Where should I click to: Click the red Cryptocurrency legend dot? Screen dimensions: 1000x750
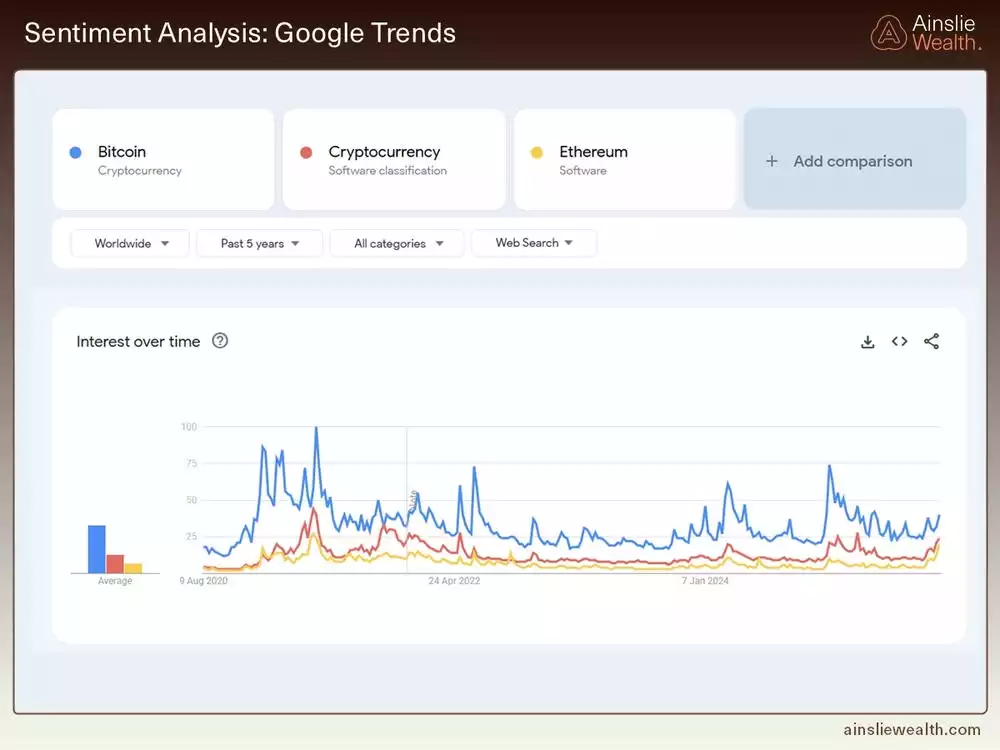pyautogui.click(x=306, y=152)
